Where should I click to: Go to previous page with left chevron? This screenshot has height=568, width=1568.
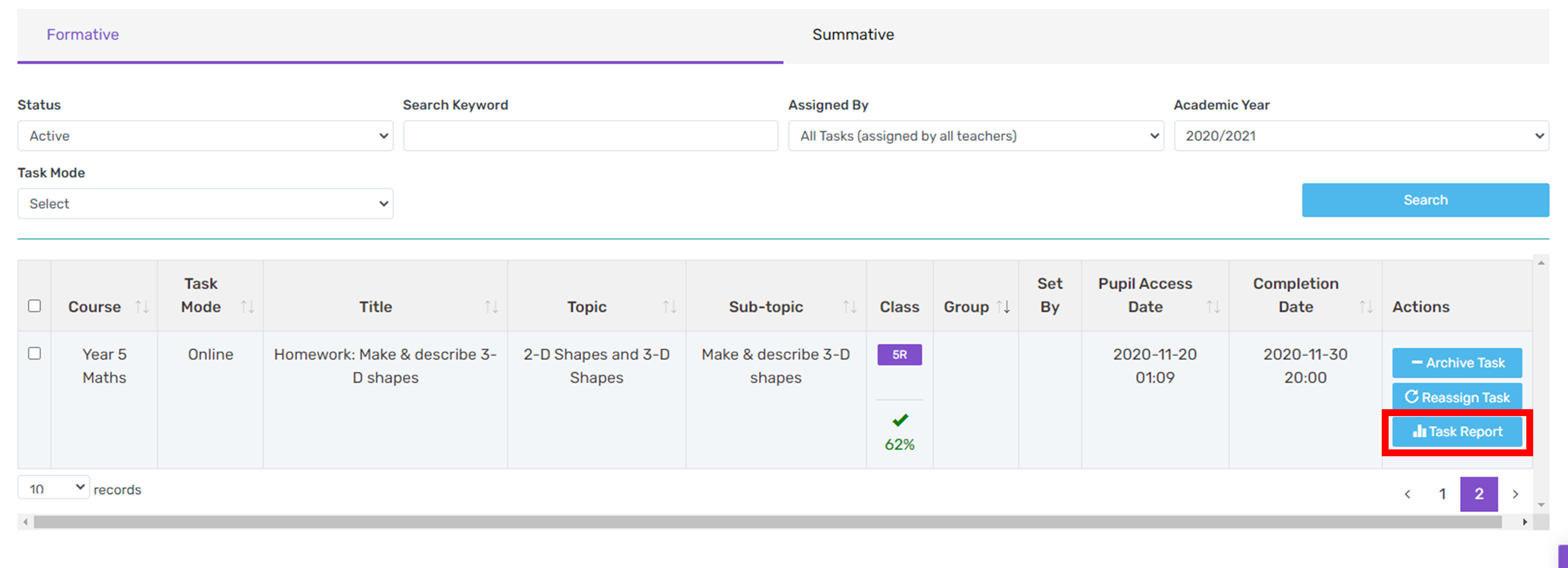tap(1407, 494)
